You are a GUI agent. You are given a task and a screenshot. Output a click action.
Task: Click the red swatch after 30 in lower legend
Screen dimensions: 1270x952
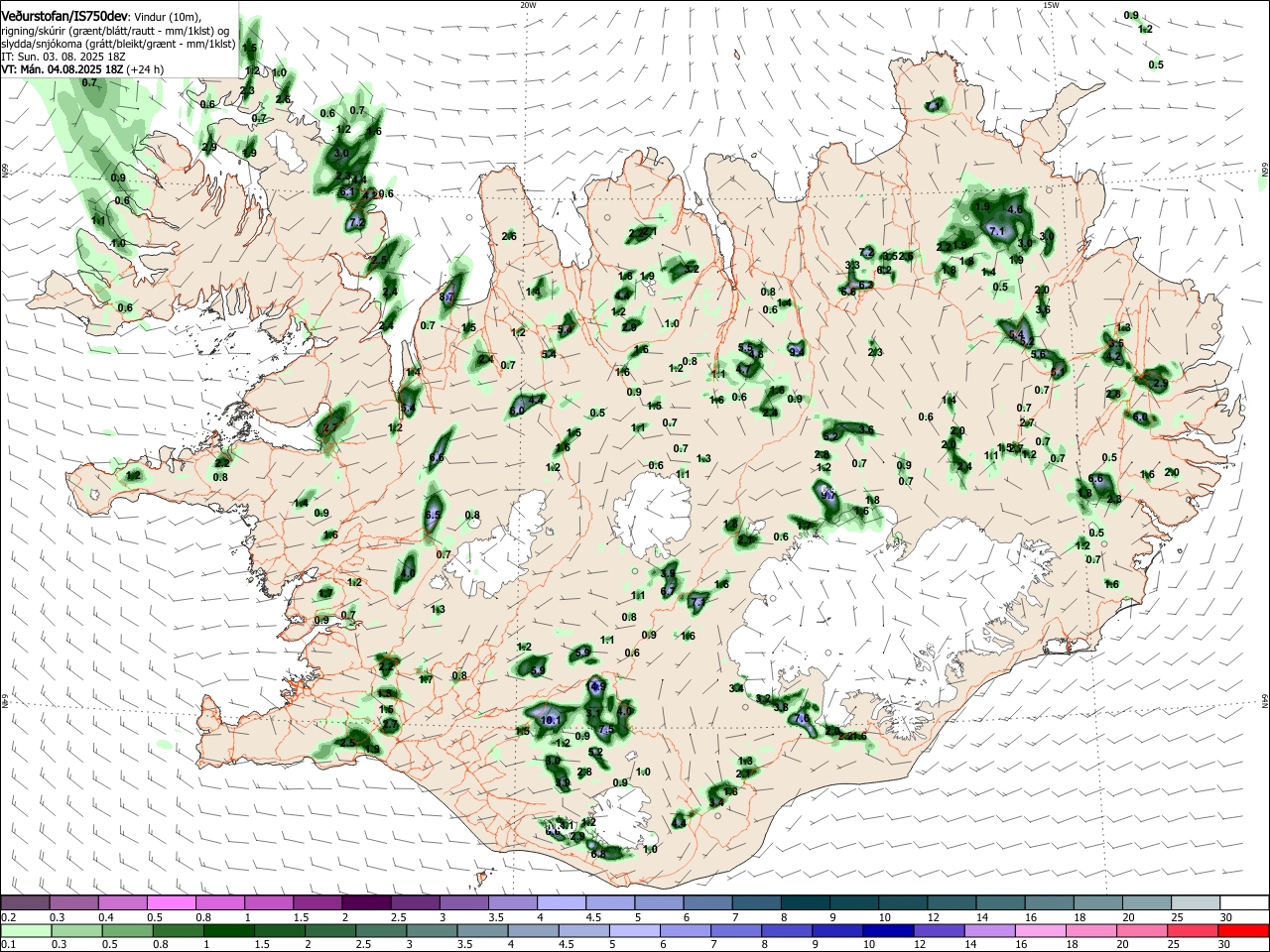(1242, 931)
